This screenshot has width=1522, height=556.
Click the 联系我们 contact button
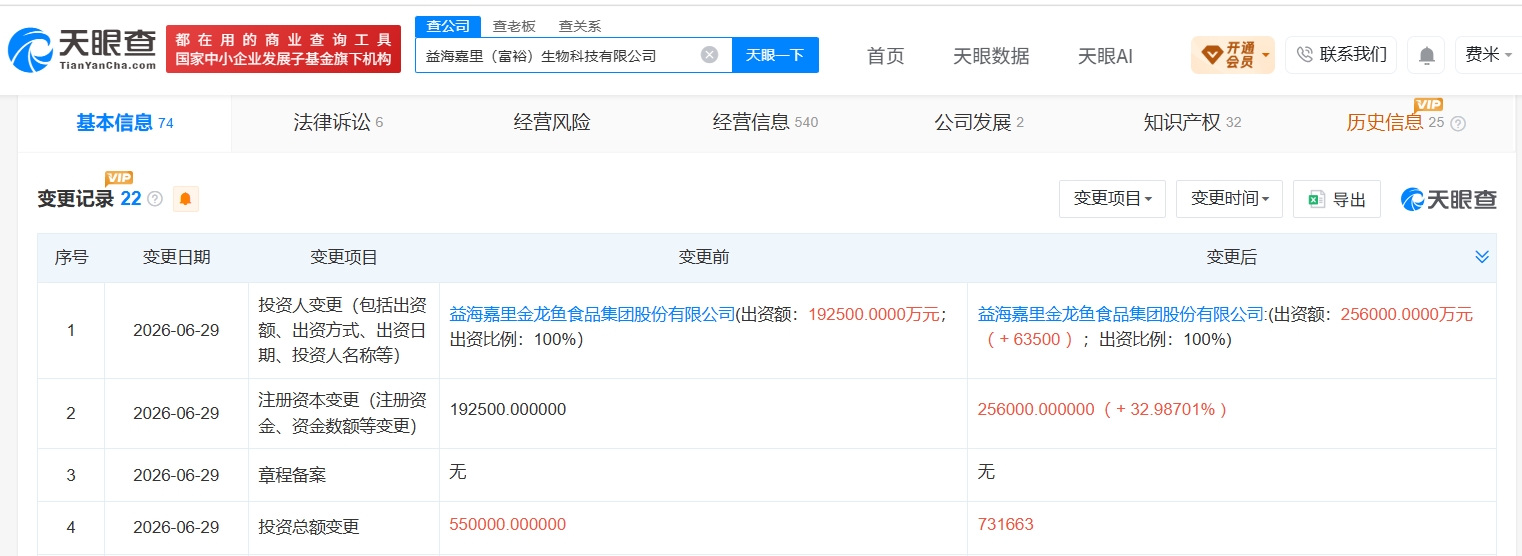[1341, 55]
